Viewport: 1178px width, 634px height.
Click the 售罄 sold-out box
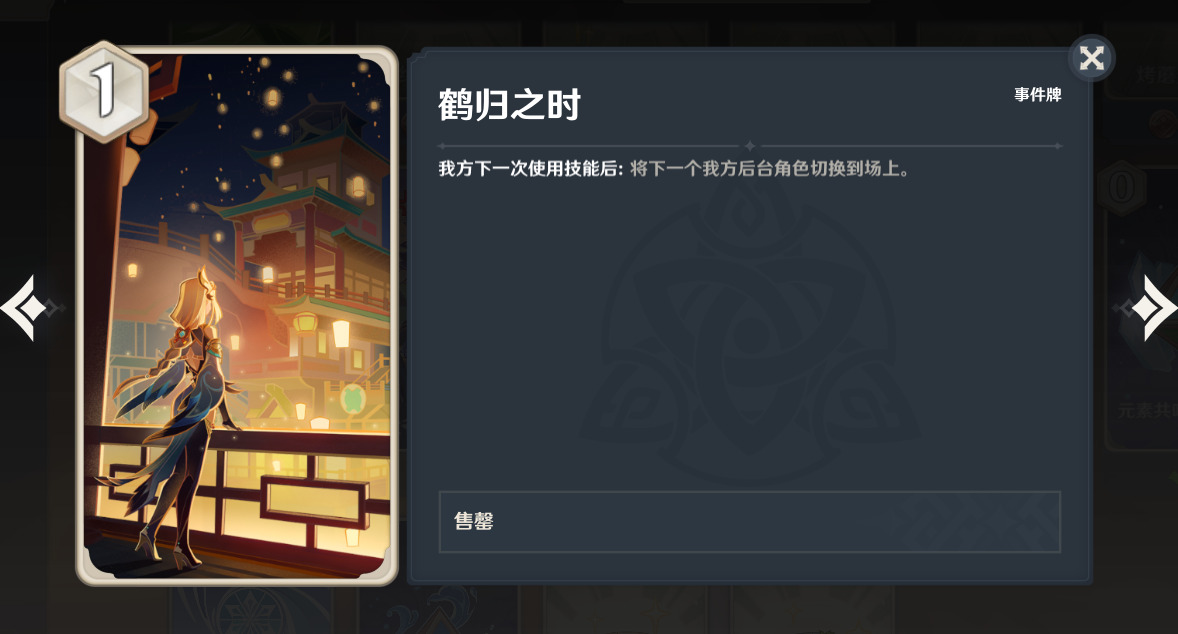749,522
